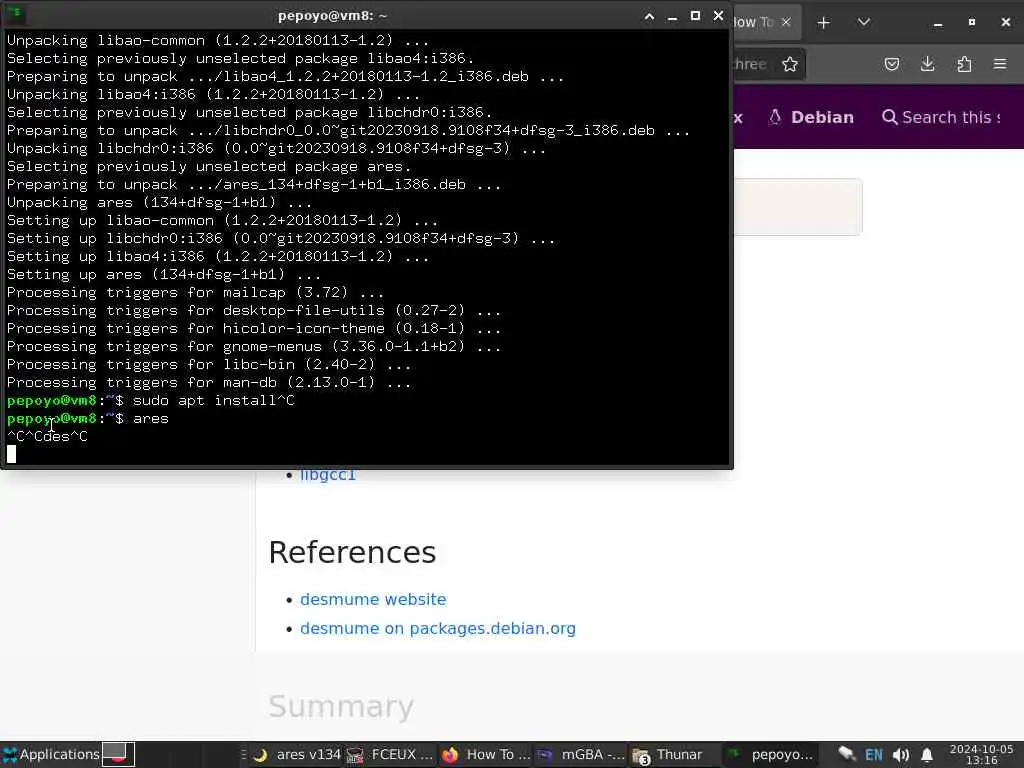Minimize the Firefox window
Viewport: 1024px width, 768px height.
[x=938, y=23]
